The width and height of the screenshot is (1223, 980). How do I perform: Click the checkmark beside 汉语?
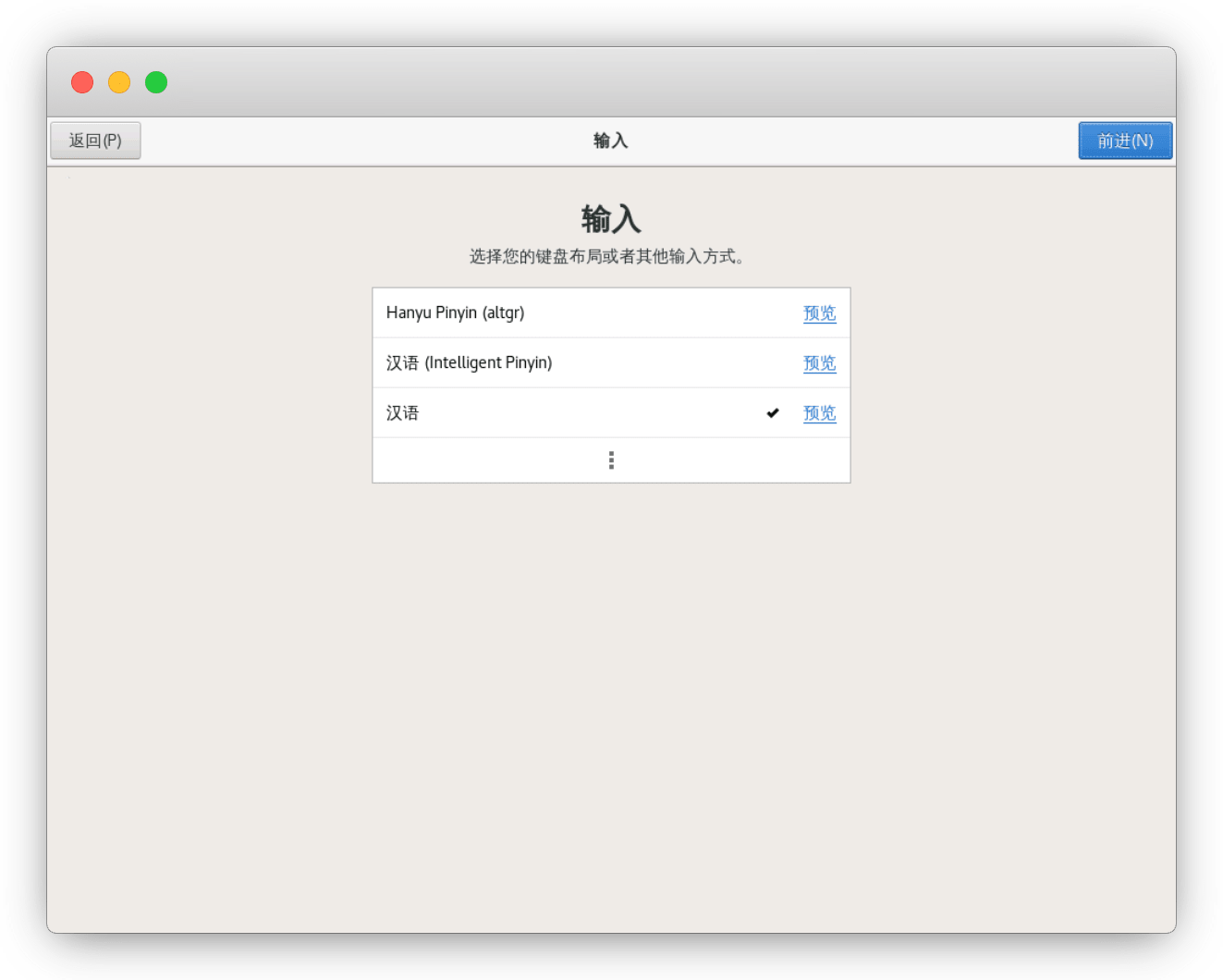[773, 413]
